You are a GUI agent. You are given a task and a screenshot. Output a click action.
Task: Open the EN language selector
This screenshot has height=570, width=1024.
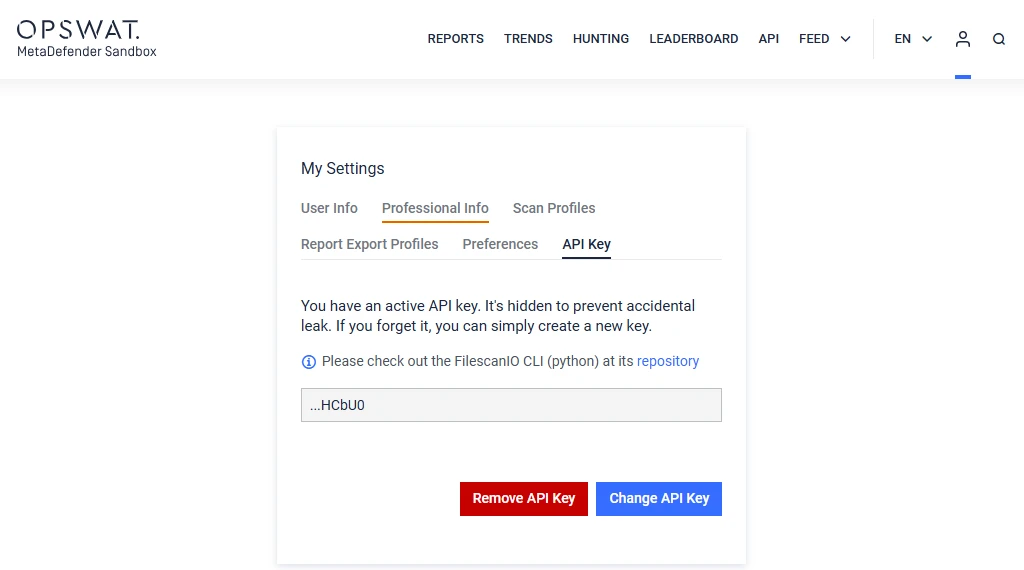tap(913, 39)
